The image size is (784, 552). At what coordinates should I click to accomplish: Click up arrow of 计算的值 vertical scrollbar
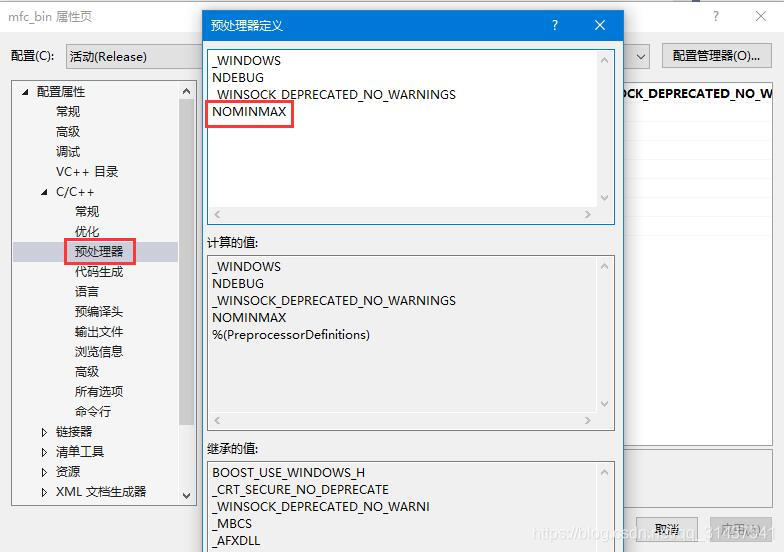(x=604, y=266)
